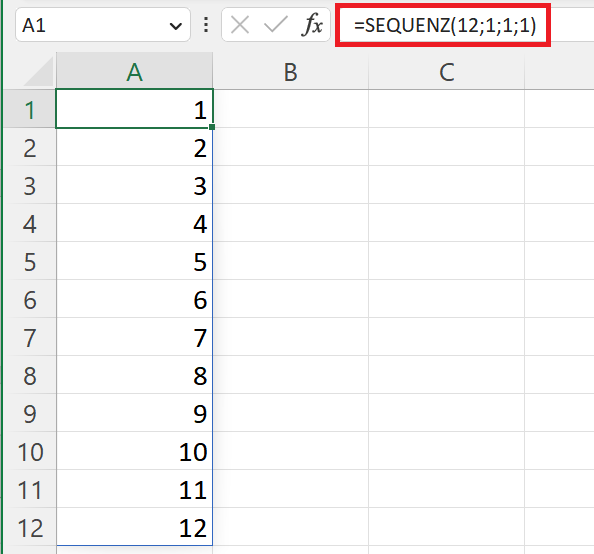Click empty cell C9
594x554 pixels.
pos(447,413)
